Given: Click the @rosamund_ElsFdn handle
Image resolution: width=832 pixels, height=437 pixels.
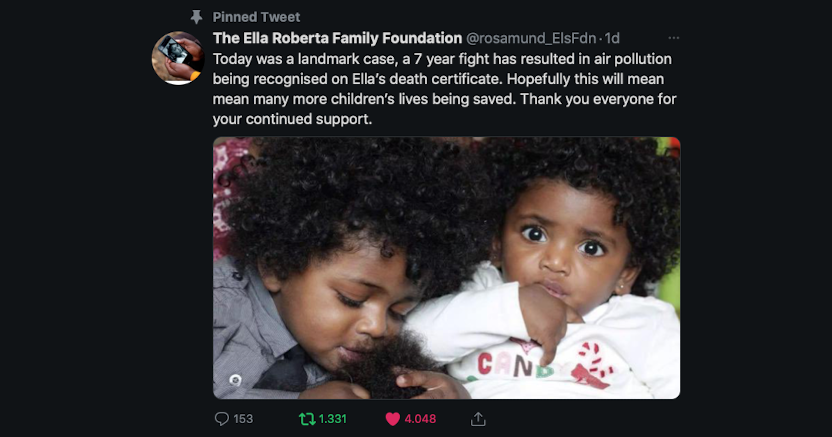Looking at the screenshot, I should pyautogui.click(x=533, y=38).
